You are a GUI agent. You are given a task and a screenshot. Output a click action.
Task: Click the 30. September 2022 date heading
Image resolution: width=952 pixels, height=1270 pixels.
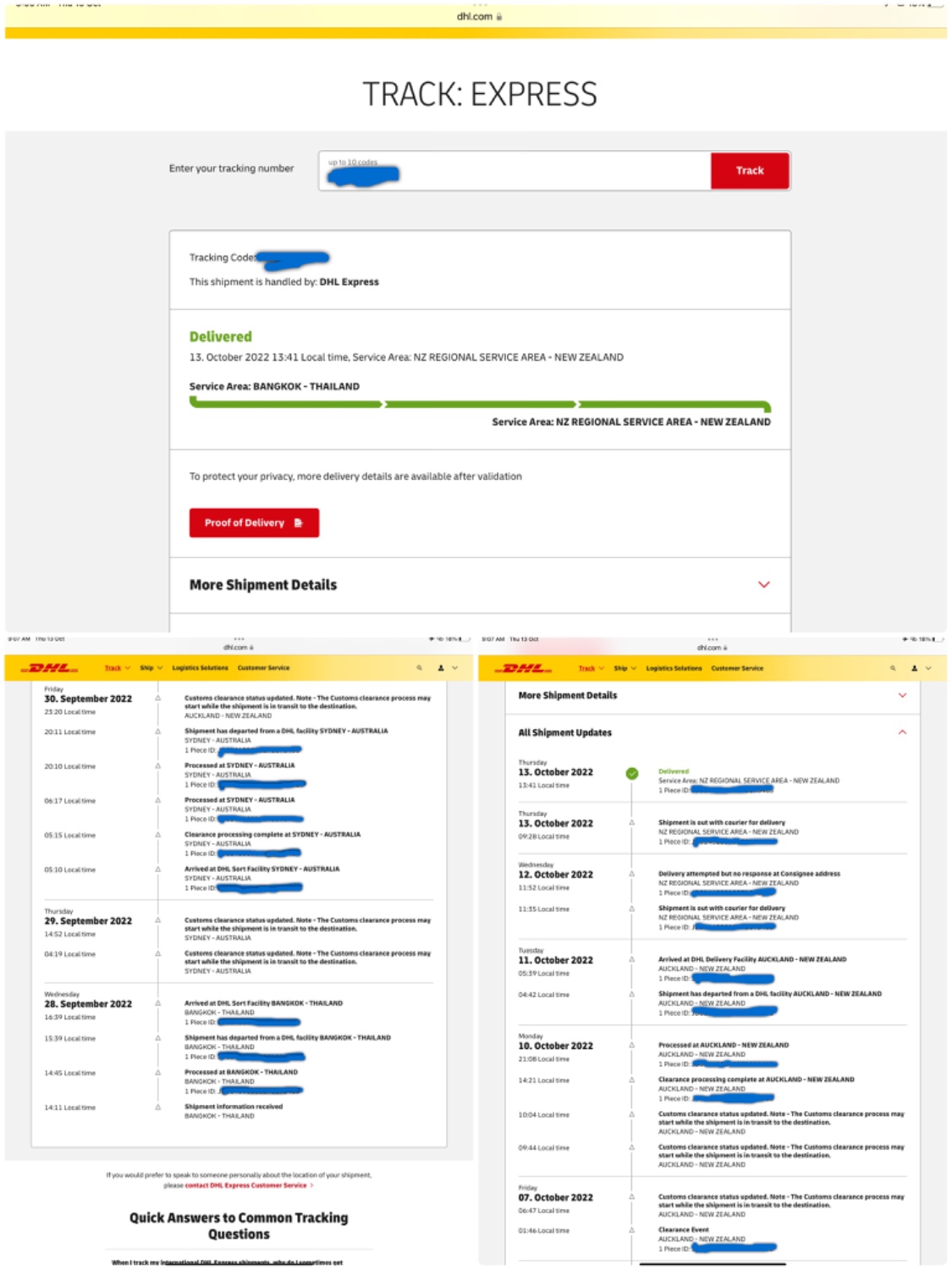tap(88, 698)
